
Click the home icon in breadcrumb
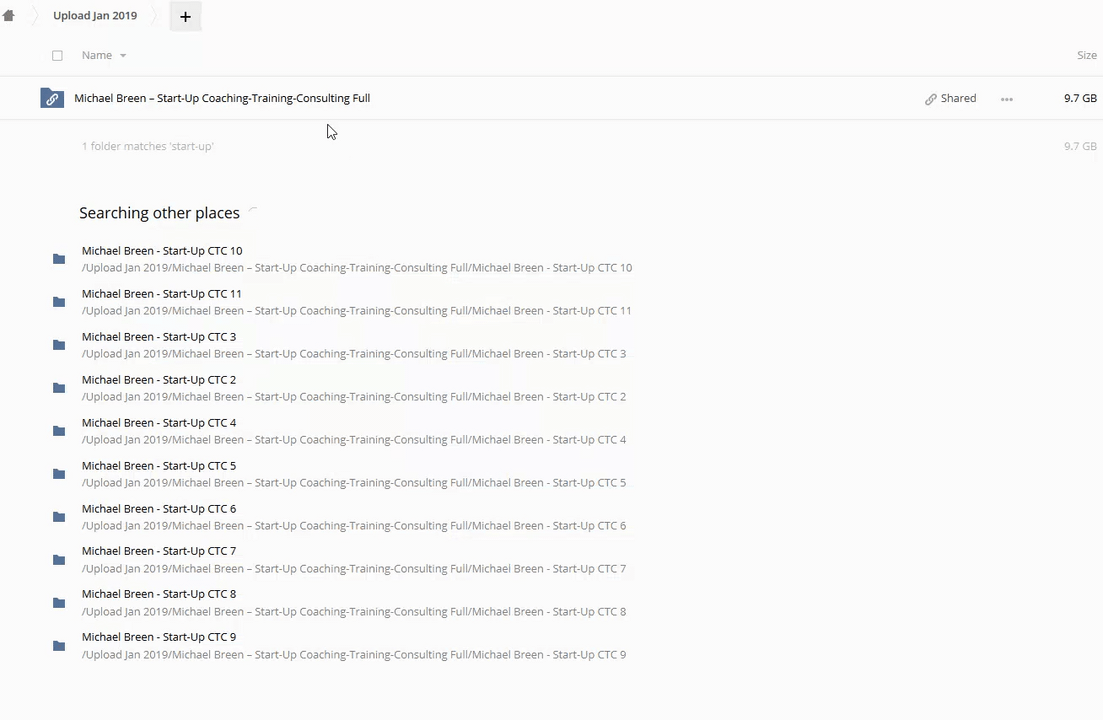pyautogui.click(x=9, y=16)
